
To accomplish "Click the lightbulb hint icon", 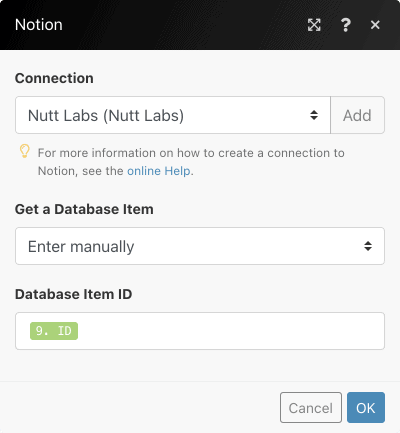I will tap(25, 151).
